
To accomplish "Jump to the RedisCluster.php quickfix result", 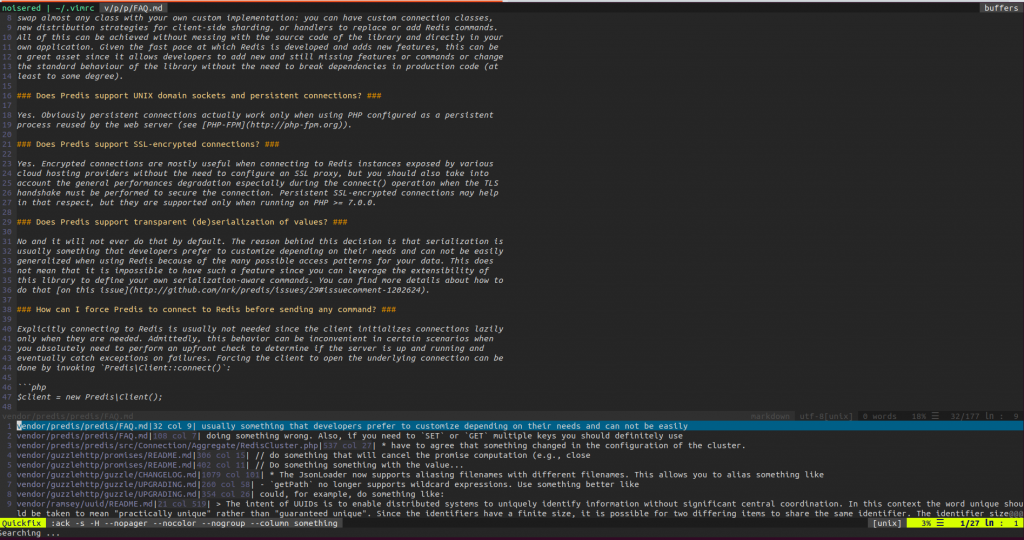I will click(x=381, y=445).
